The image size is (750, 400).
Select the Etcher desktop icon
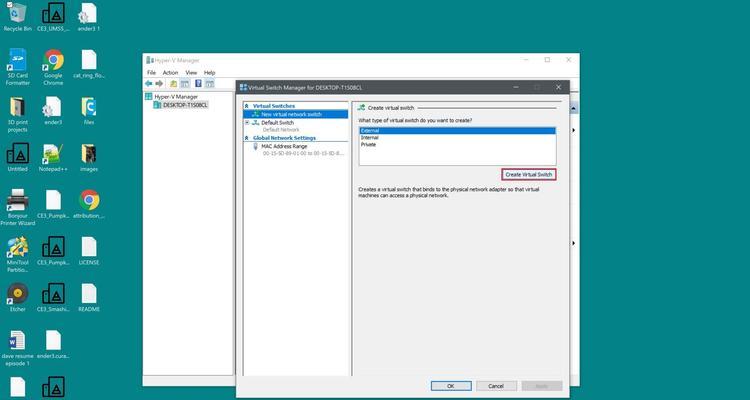coord(17,293)
